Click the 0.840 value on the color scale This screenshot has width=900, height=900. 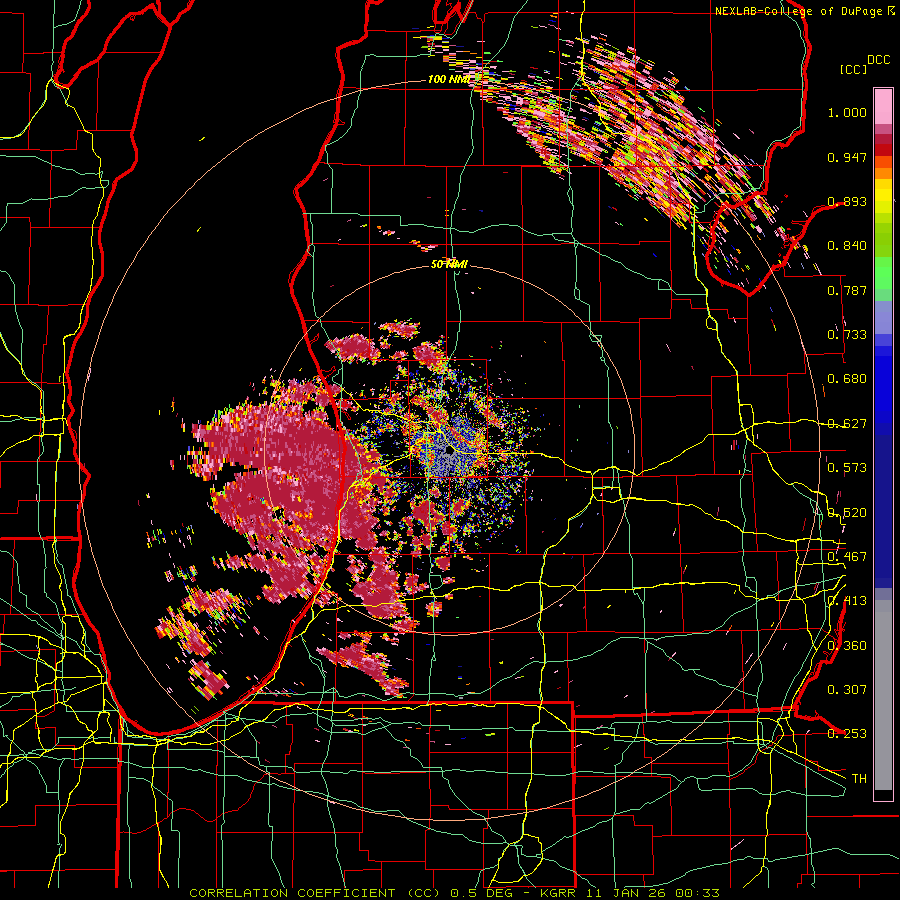[x=847, y=246]
